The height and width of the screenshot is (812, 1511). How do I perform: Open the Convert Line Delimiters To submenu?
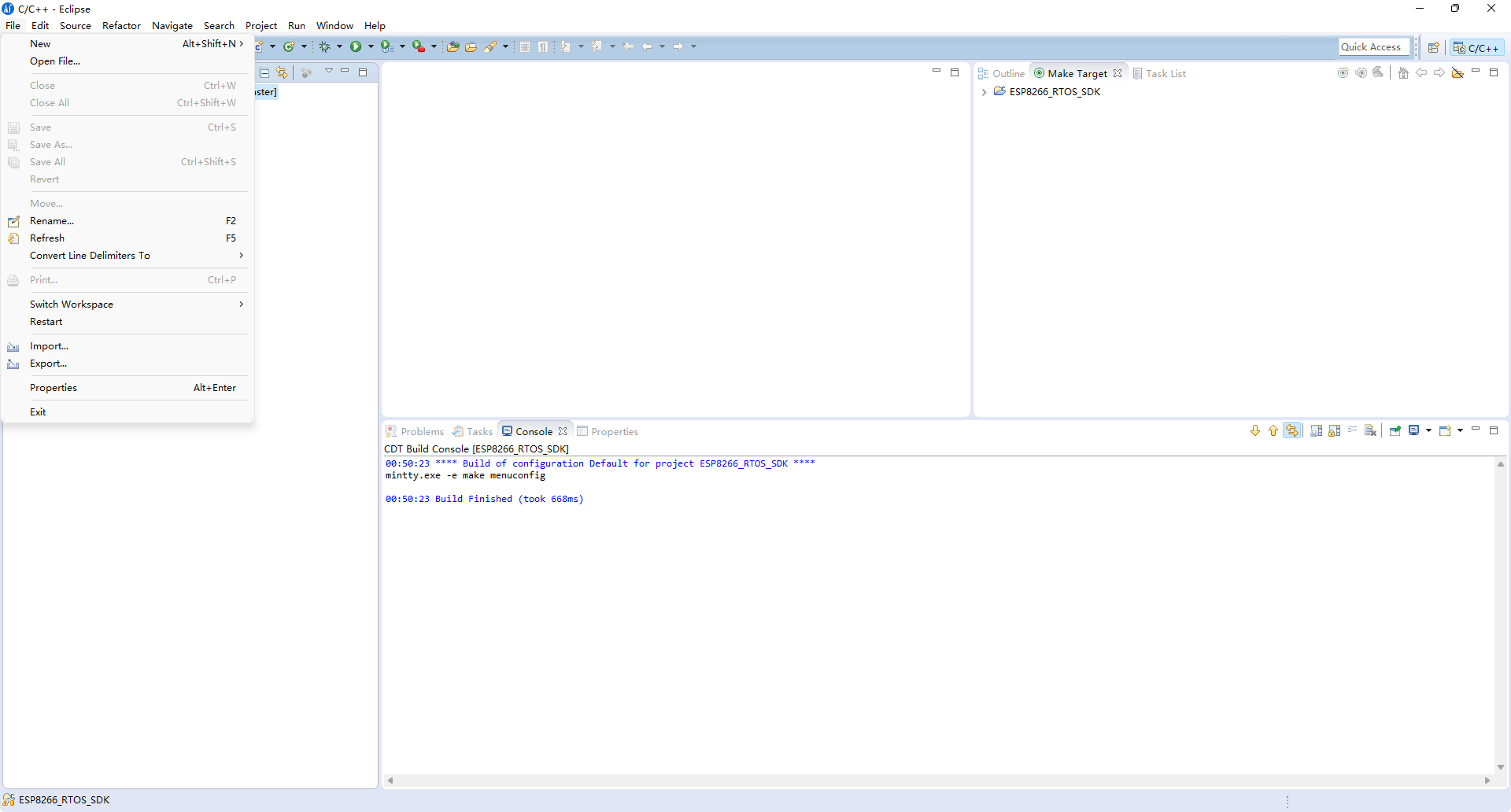click(x=90, y=256)
